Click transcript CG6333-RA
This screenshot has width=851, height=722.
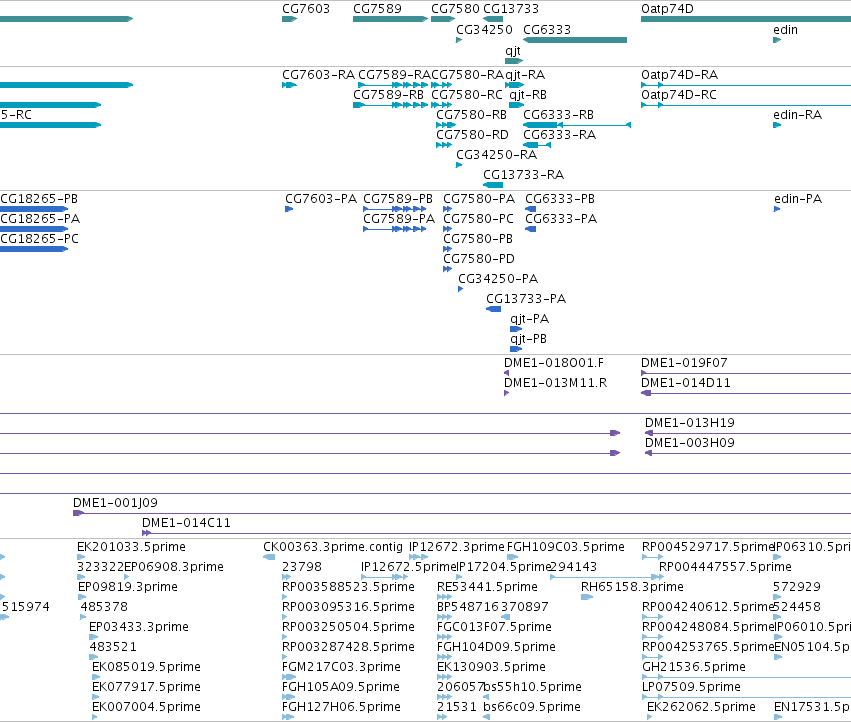[x=560, y=135]
